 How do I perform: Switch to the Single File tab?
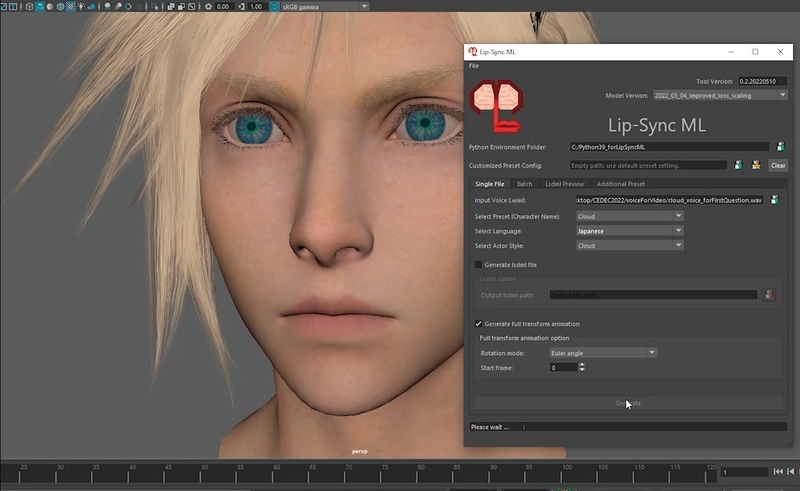coord(489,184)
